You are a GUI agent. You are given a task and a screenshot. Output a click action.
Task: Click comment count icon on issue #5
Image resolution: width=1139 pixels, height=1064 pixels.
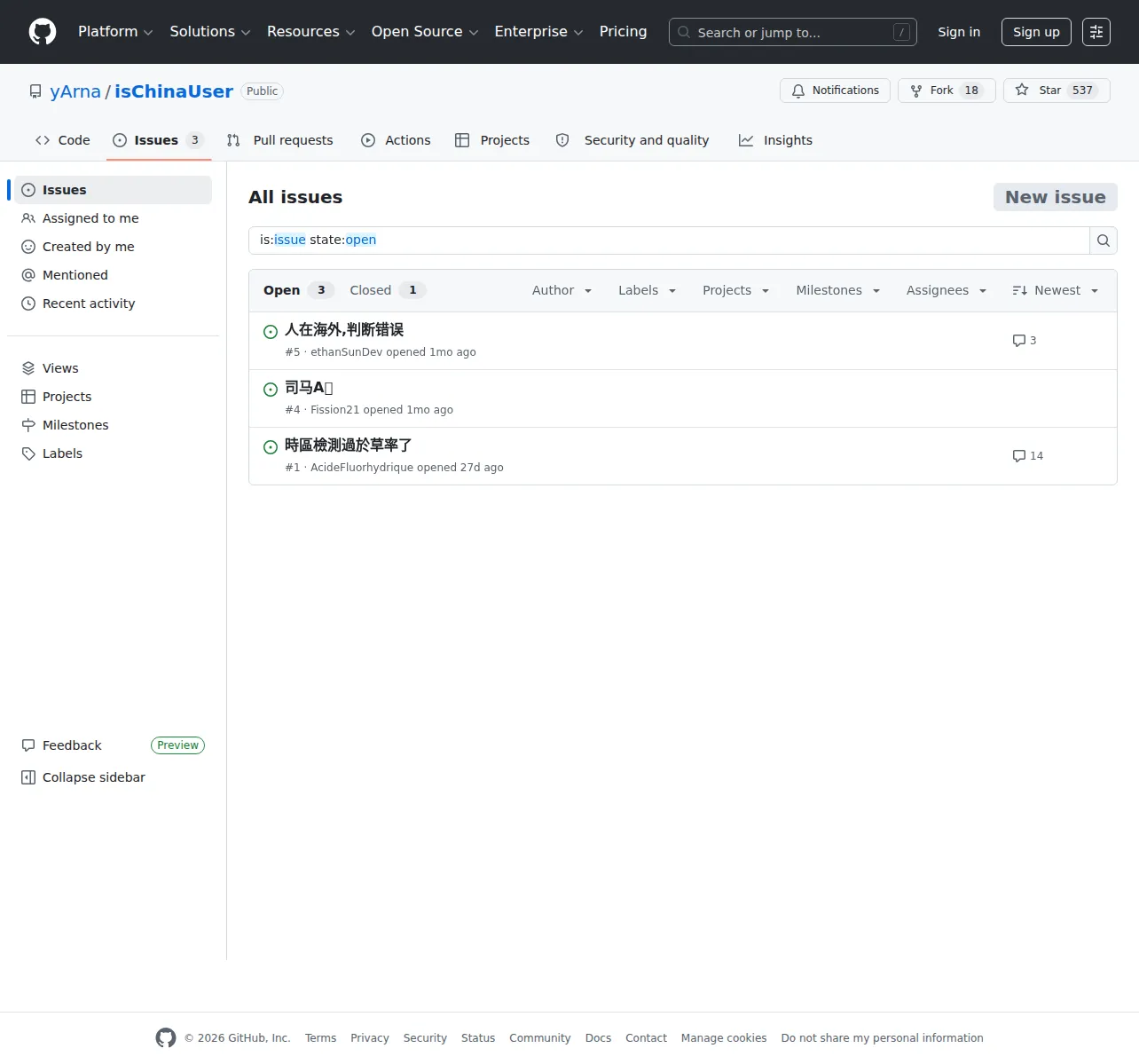pyautogui.click(x=1018, y=341)
